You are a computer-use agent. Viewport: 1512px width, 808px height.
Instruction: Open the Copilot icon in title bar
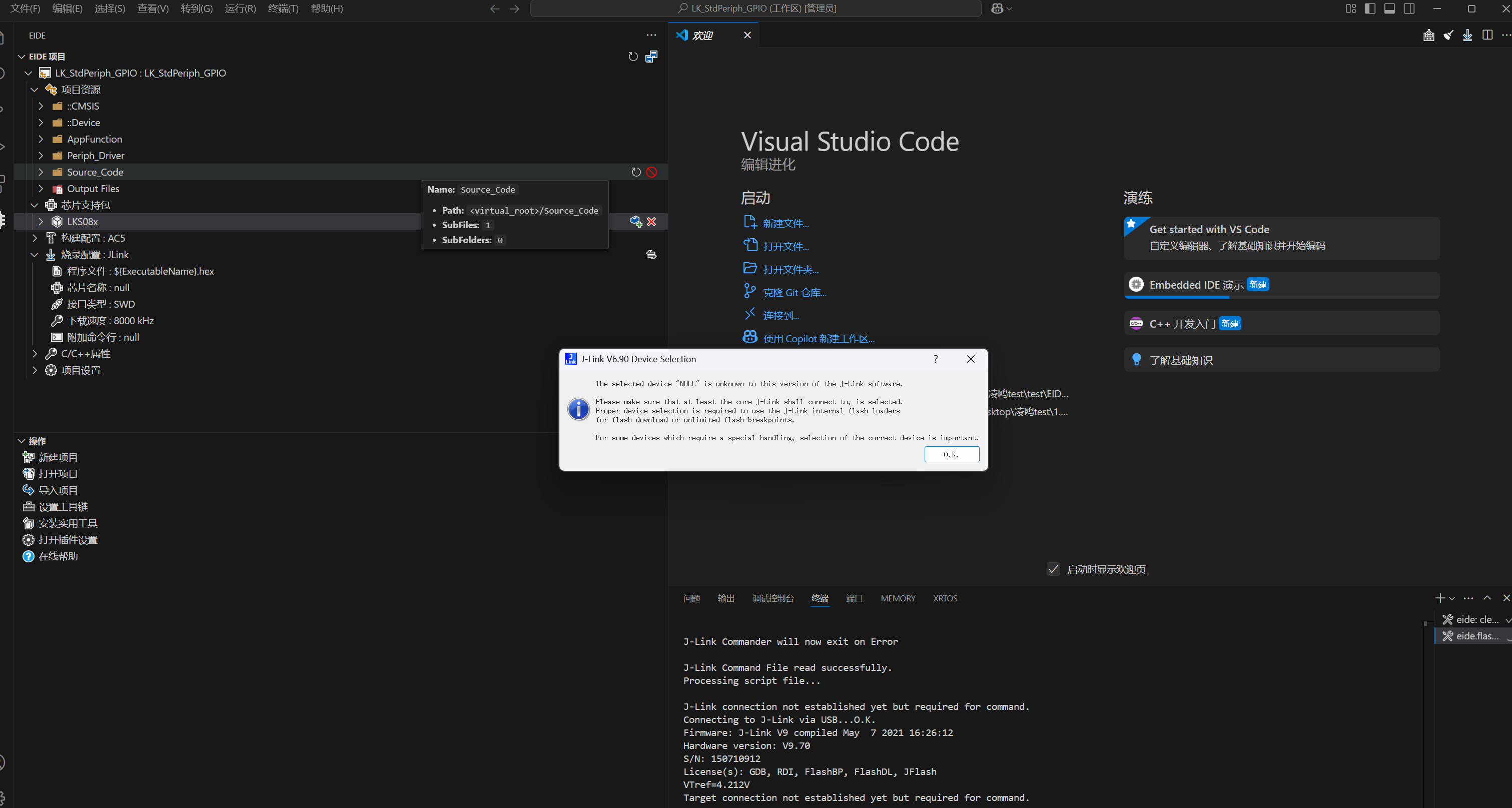tap(997, 8)
